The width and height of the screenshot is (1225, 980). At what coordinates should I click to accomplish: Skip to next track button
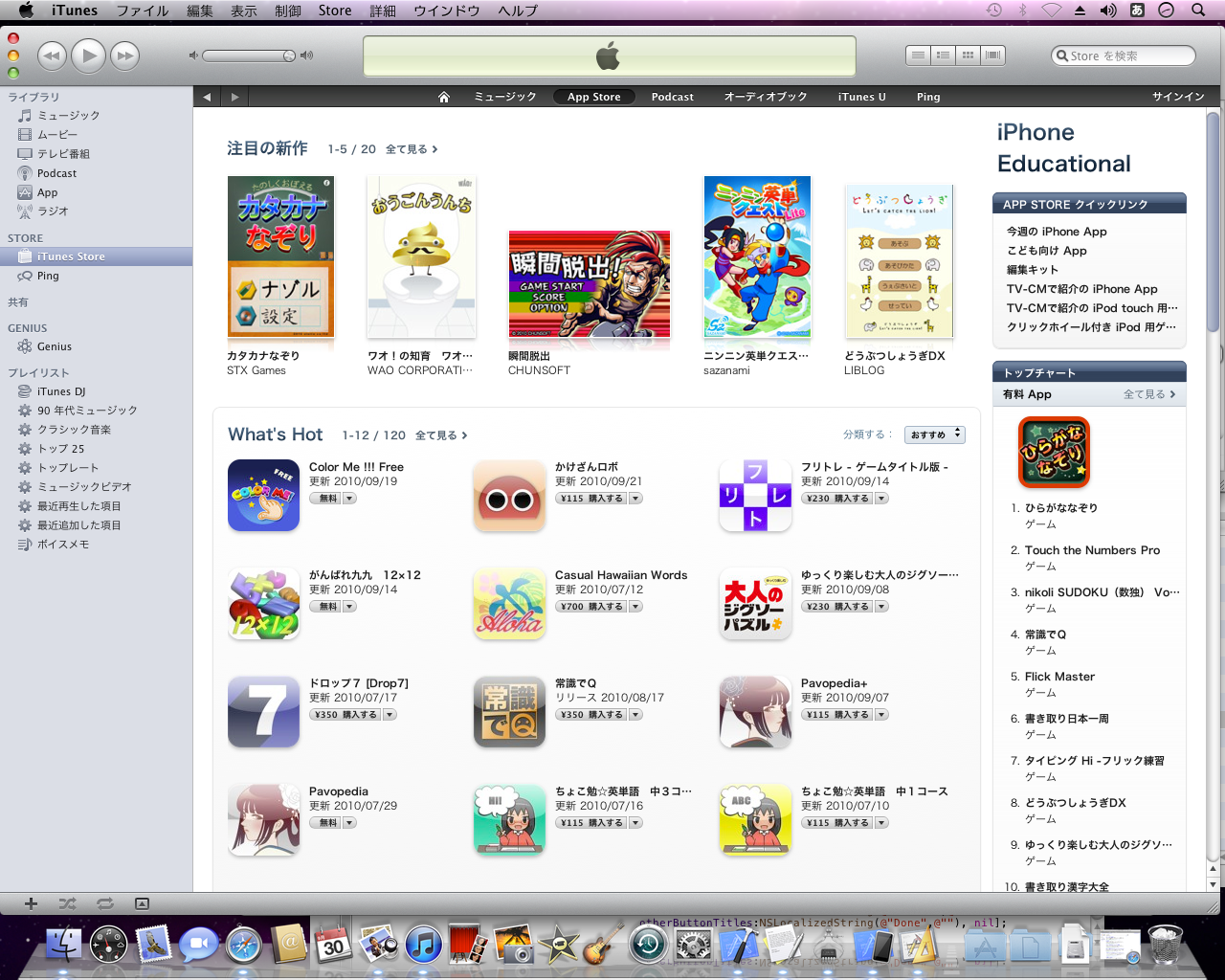(x=124, y=56)
